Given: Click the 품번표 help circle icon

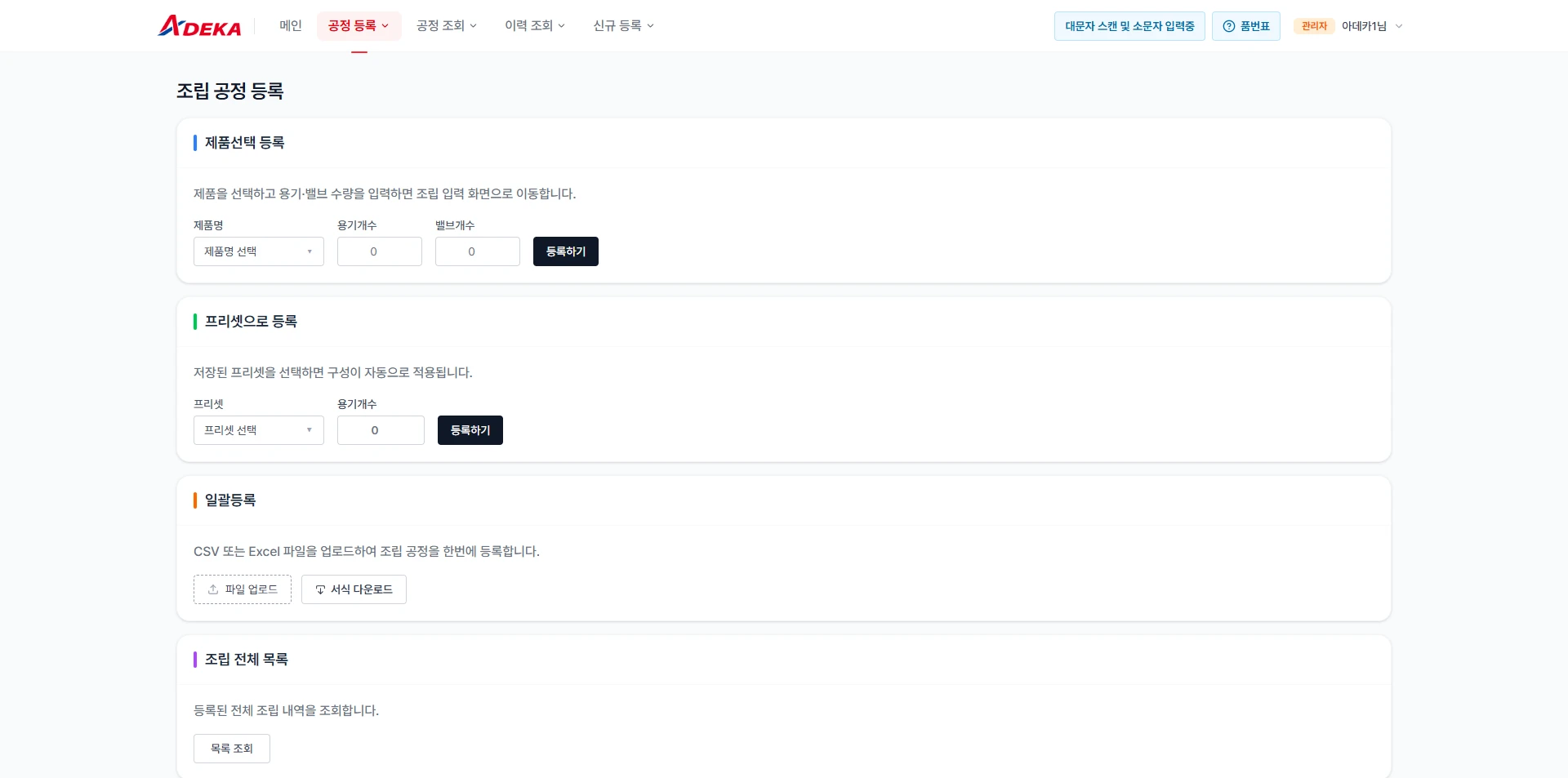Looking at the screenshot, I should 1228,26.
